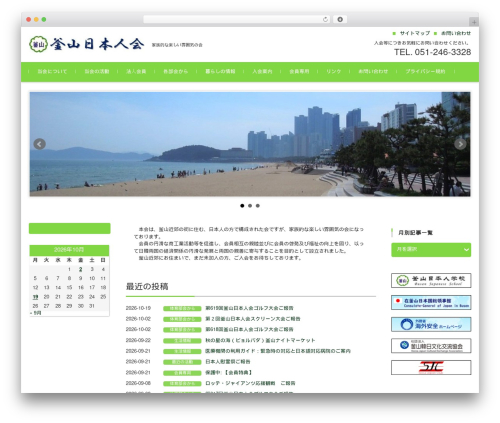Click the beach slideshow image
500x423 pixels.
point(250,144)
